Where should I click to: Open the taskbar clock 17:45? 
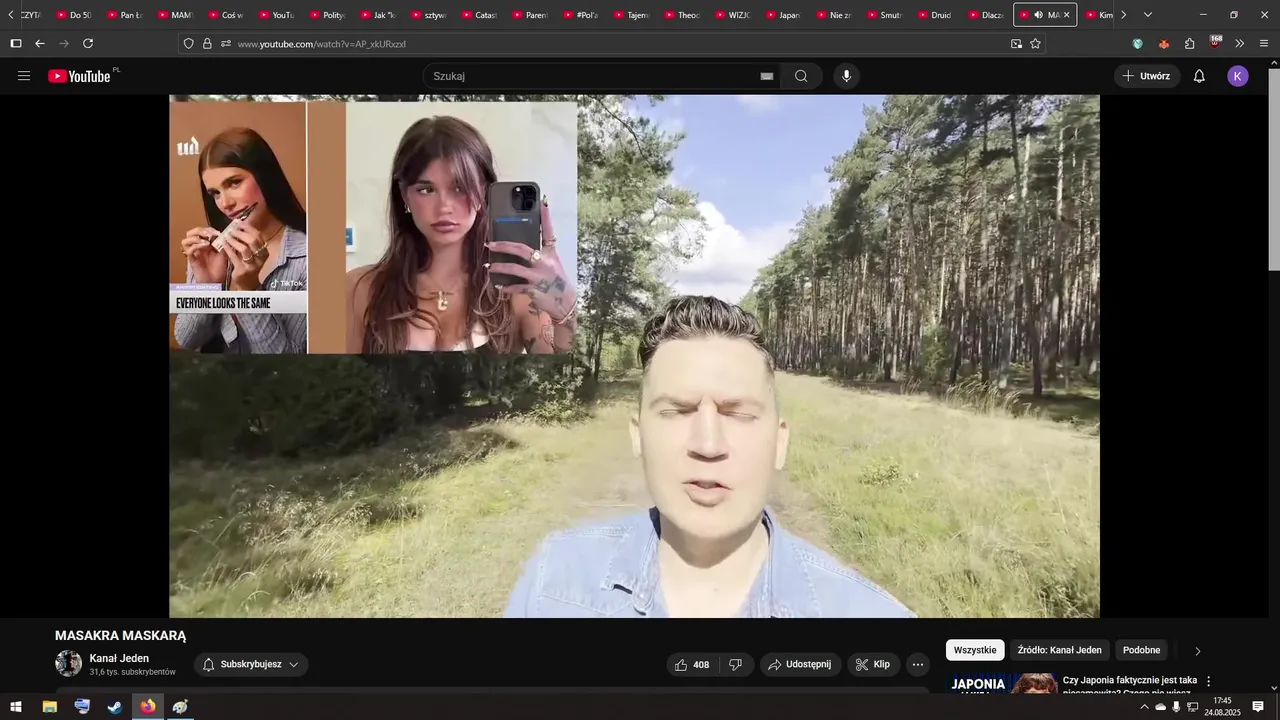(1222, 707)
